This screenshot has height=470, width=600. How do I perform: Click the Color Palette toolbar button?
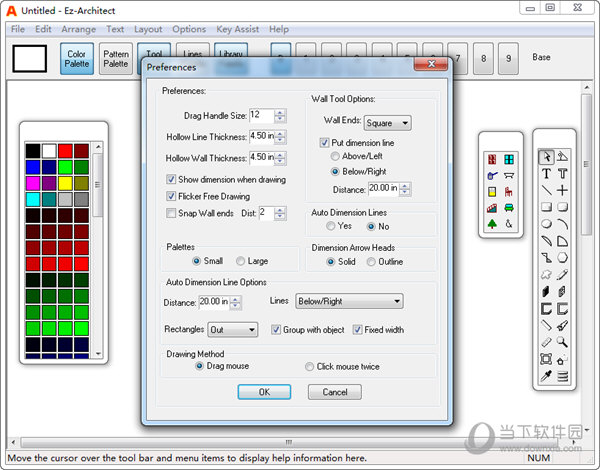pyautogui.click(x=77, y=59)
